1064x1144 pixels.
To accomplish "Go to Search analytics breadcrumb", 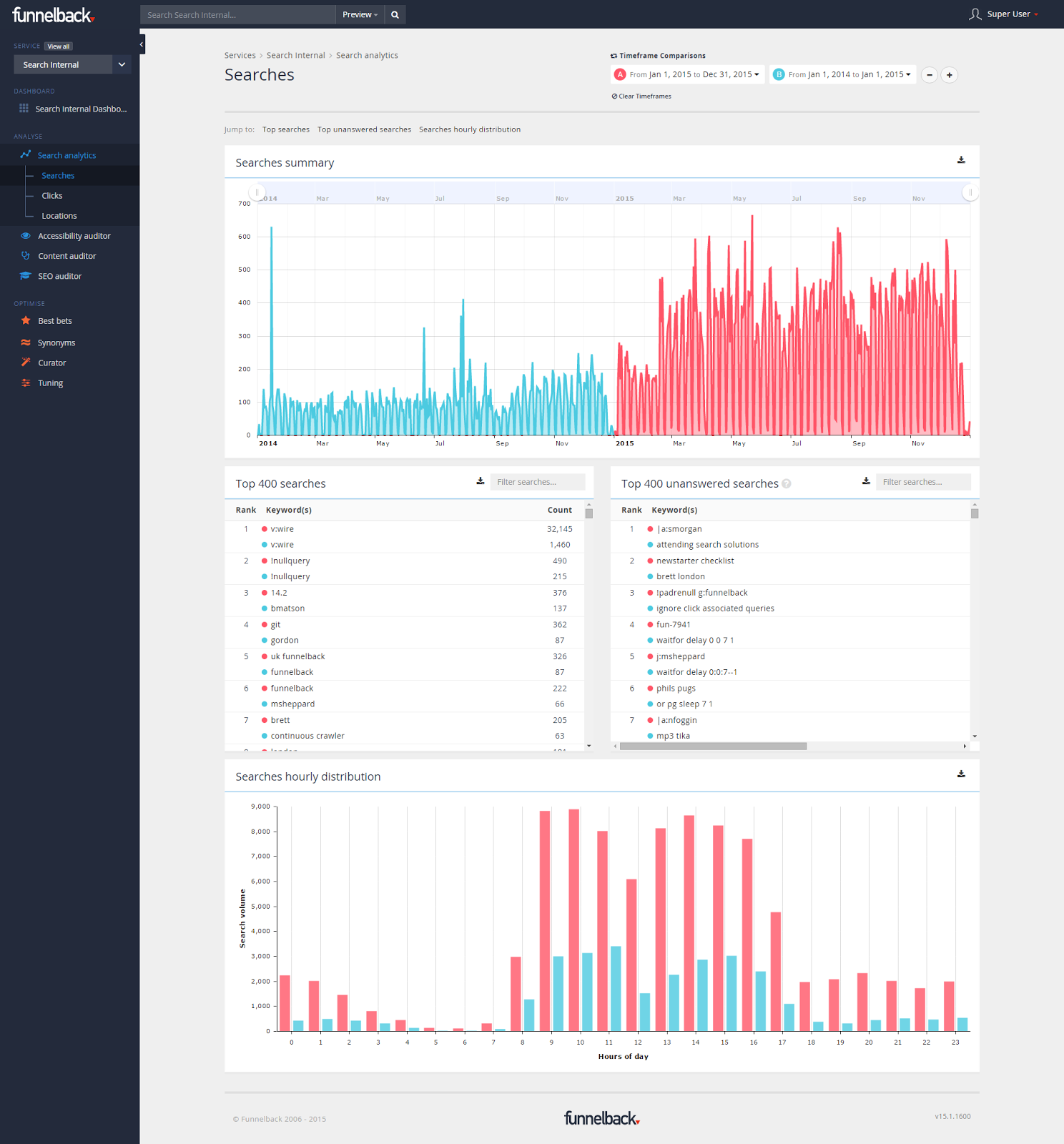I will 367,55.
